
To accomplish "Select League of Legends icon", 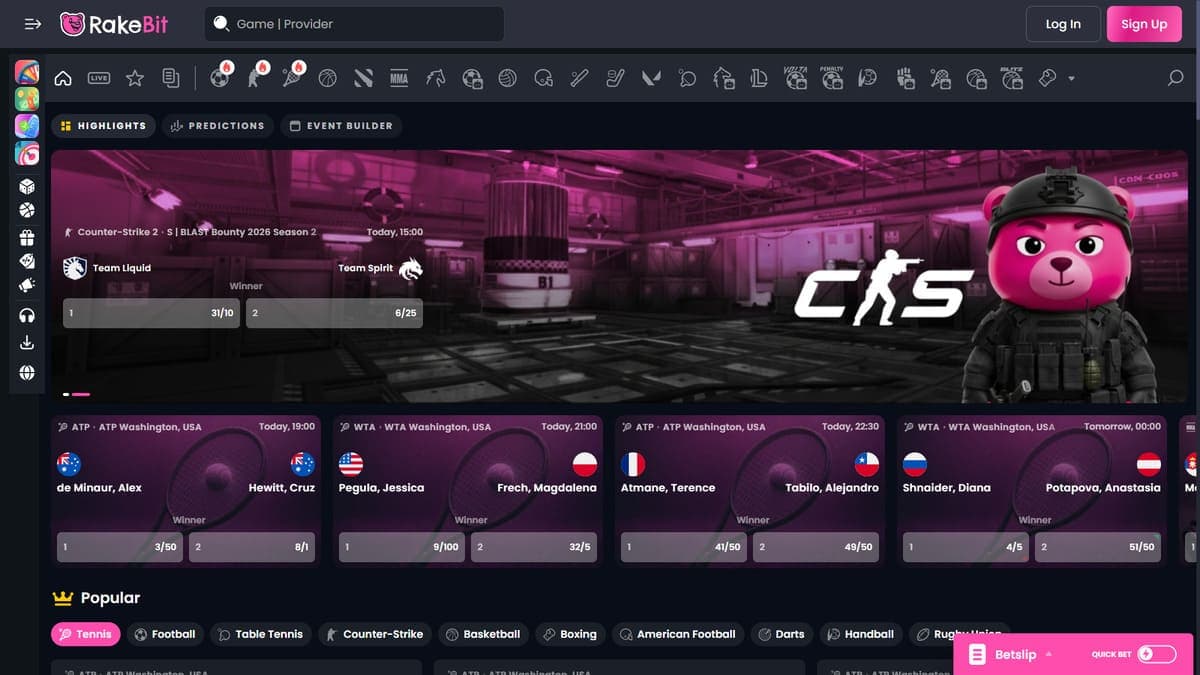I will (x=759, y=78).
